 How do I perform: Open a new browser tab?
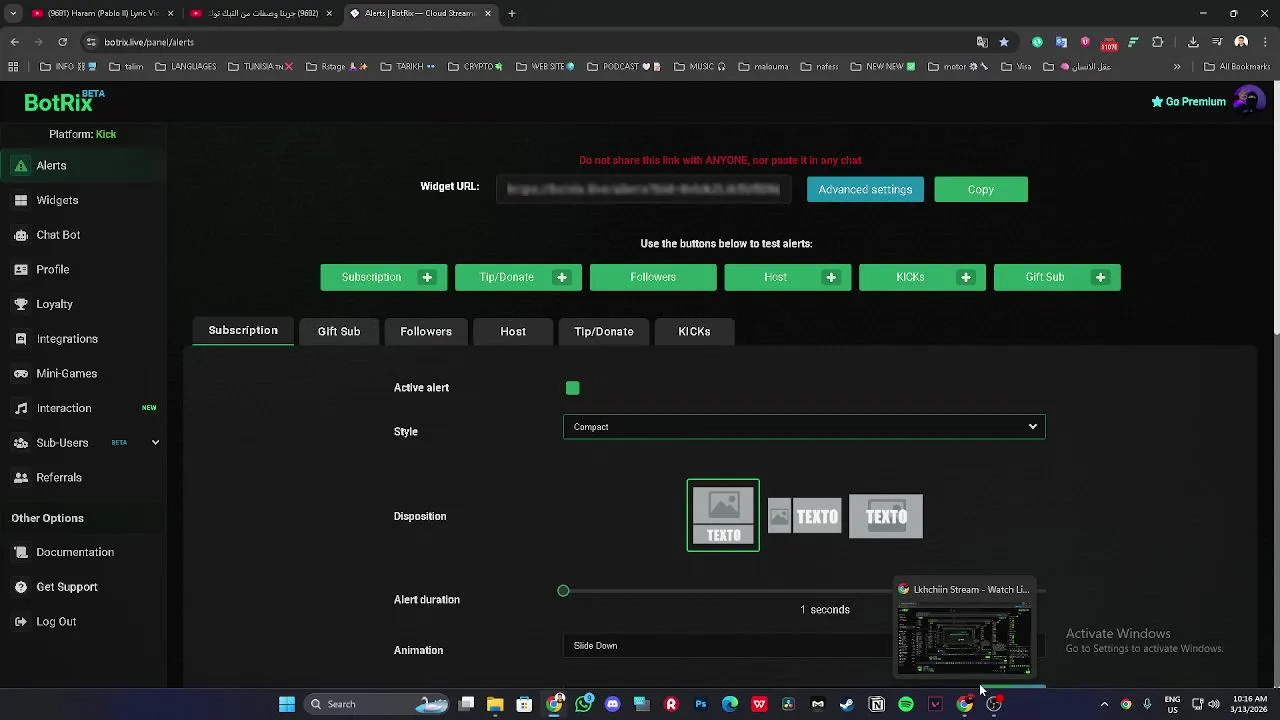pos(512,13)
